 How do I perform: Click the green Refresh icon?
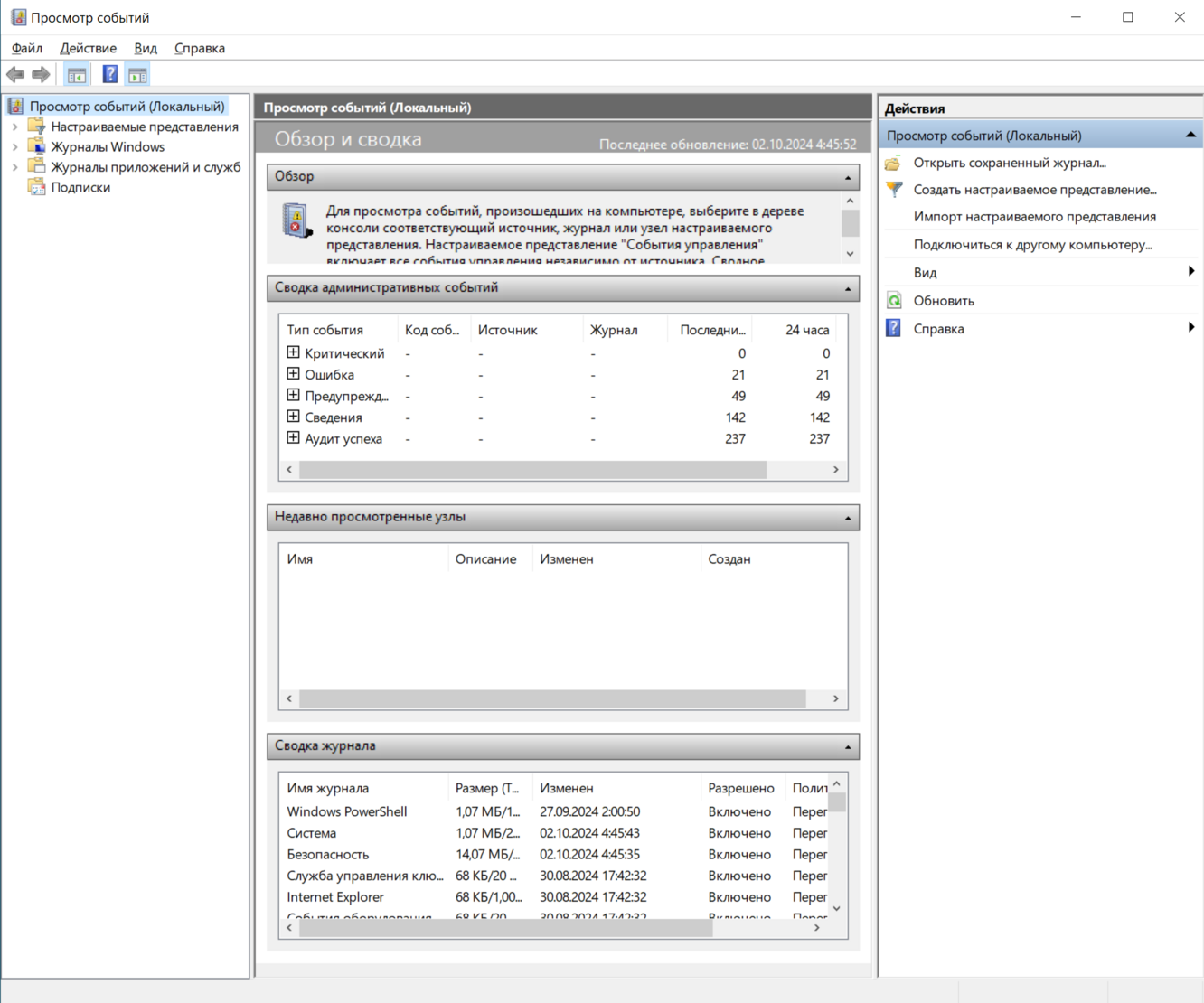(x=894, y=301)
